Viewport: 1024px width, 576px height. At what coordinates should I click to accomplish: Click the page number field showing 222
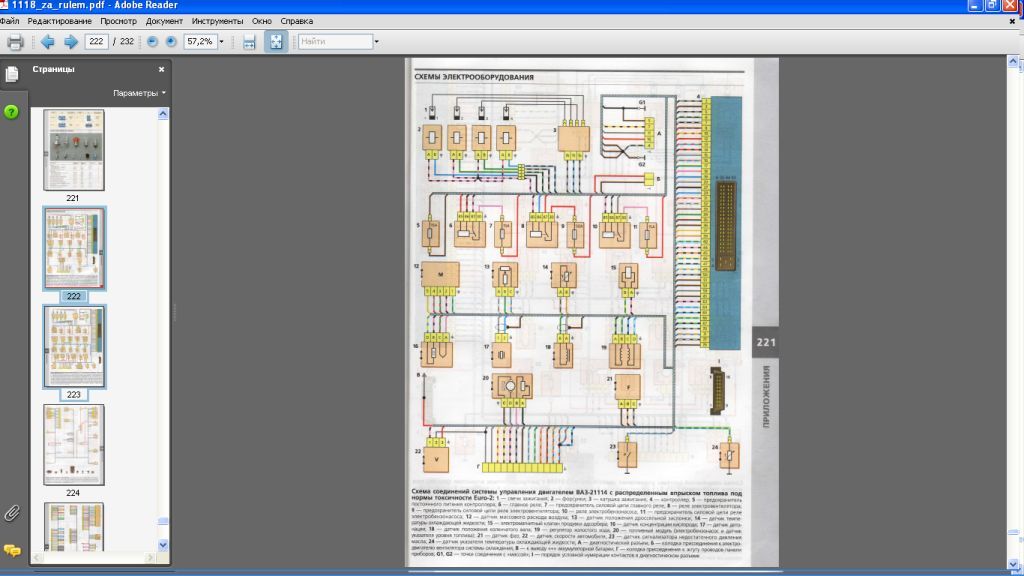(x=96, y=42)
